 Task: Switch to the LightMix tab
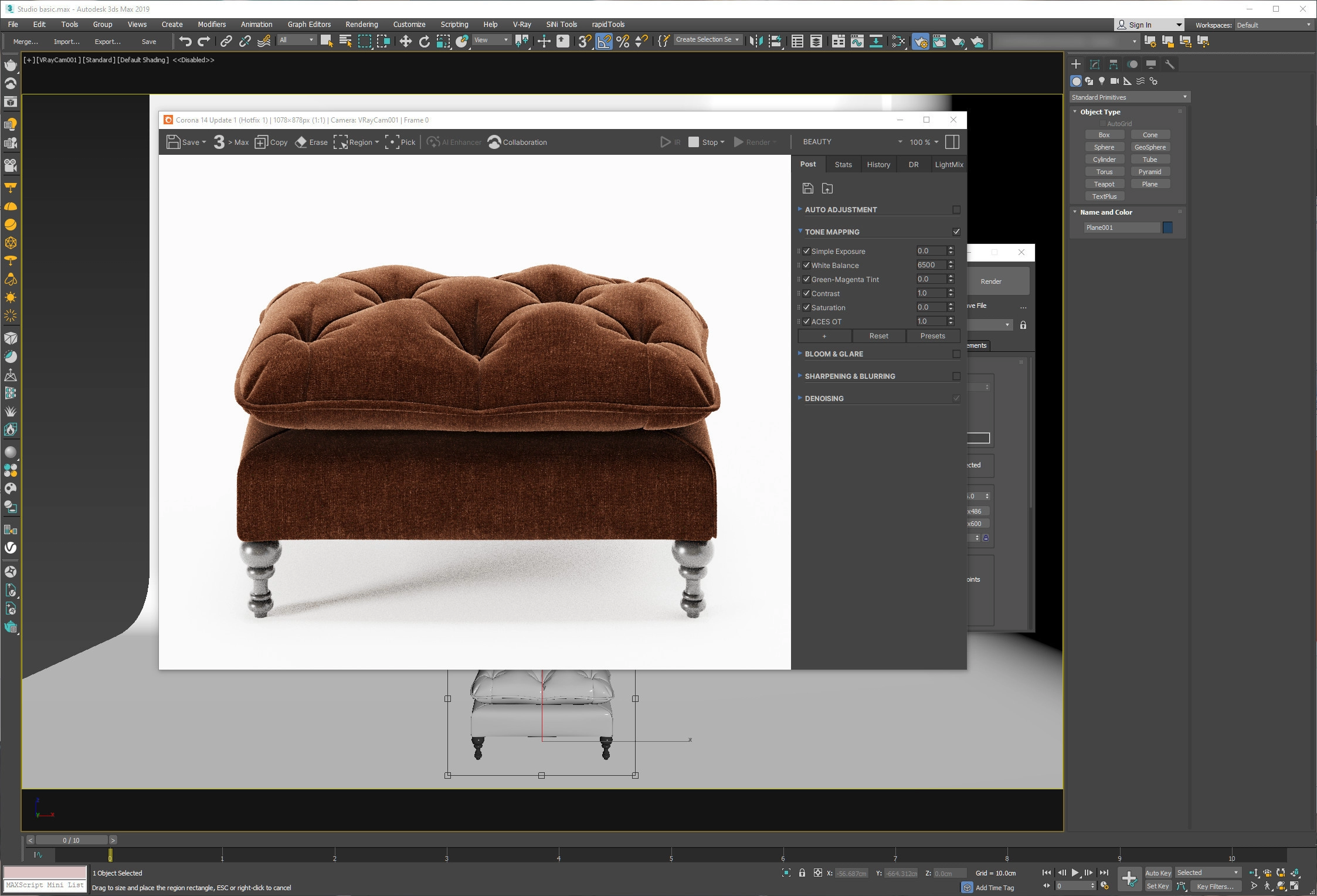(949, 164)
